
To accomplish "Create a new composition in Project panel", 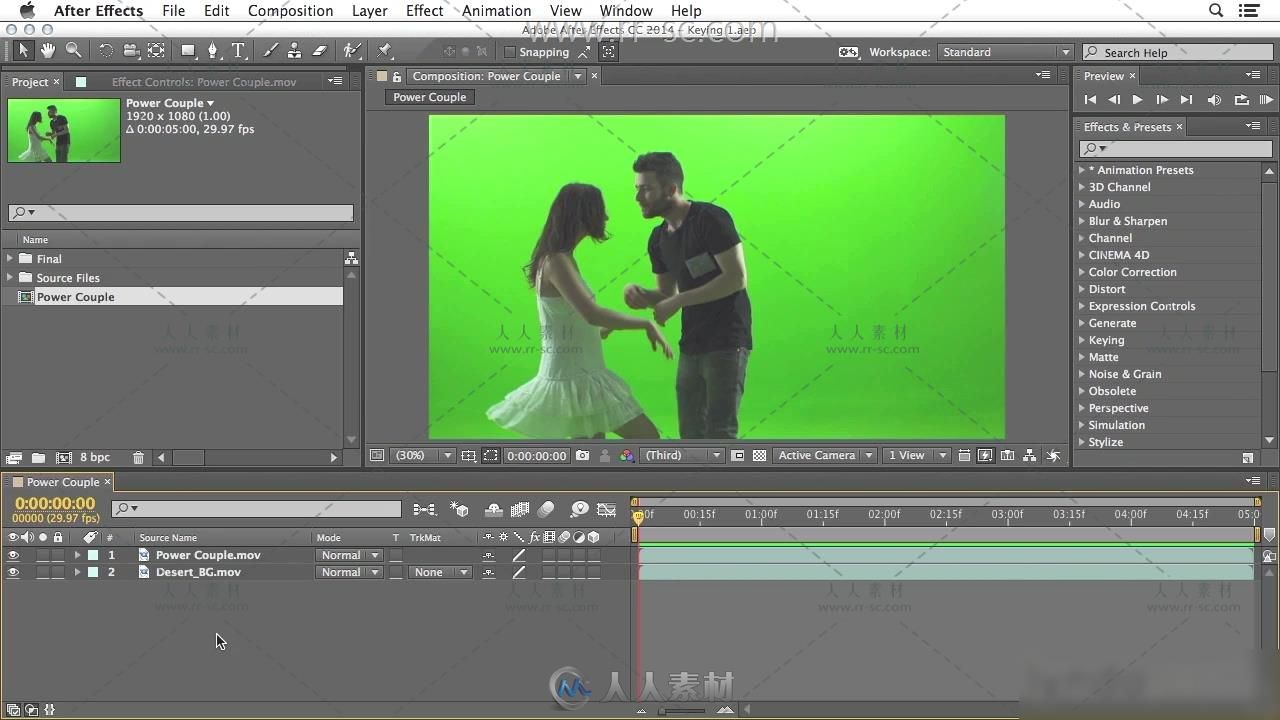I will pos(63,458).
